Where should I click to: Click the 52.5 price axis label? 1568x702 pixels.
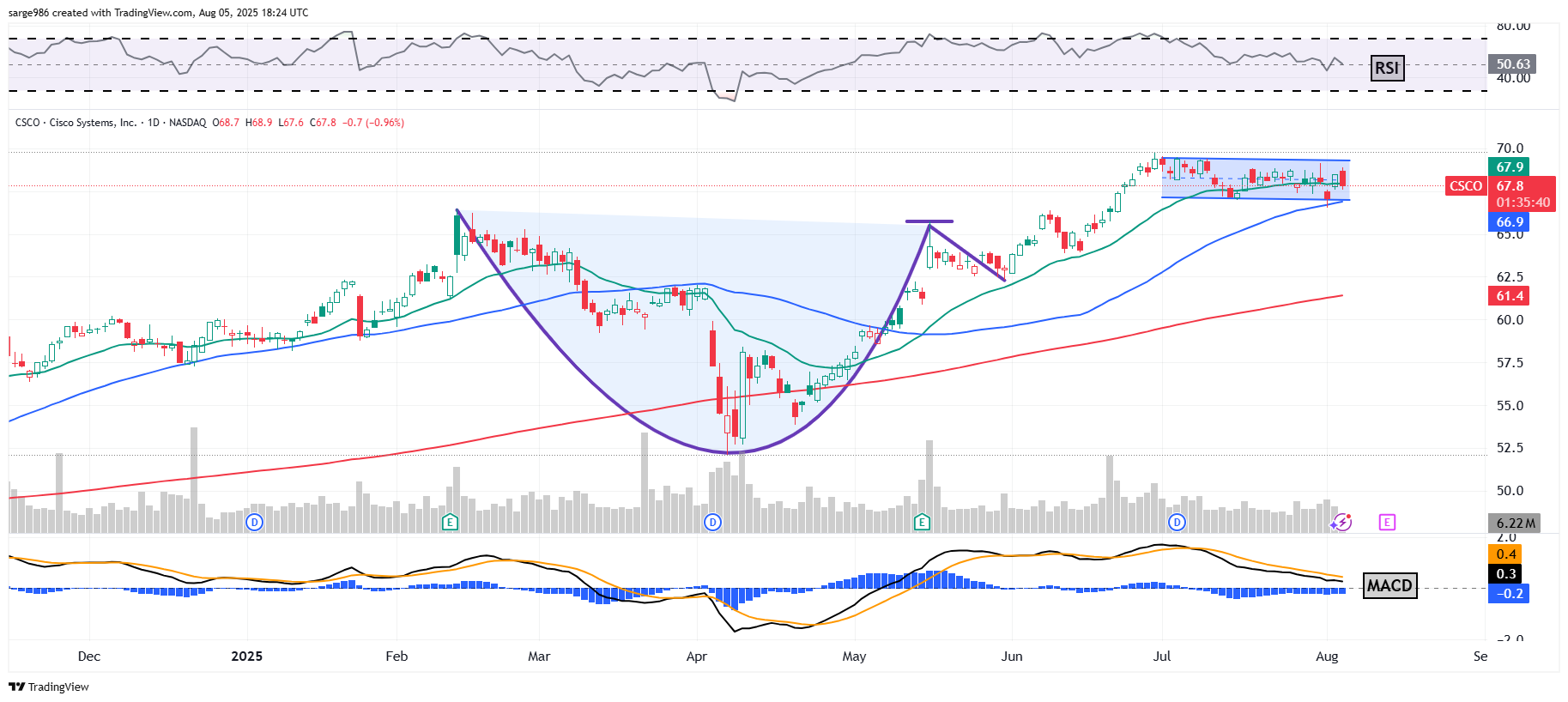tap(1510, 448)
